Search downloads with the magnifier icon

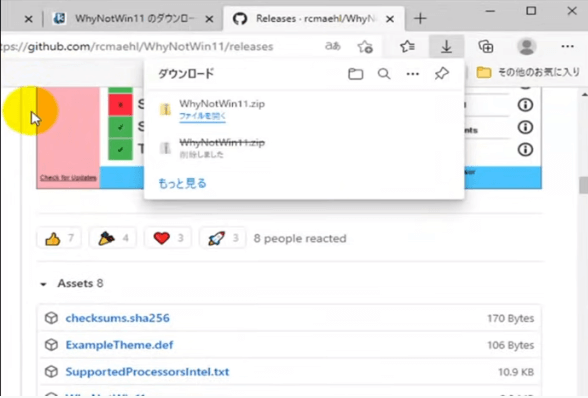[384, 74]
